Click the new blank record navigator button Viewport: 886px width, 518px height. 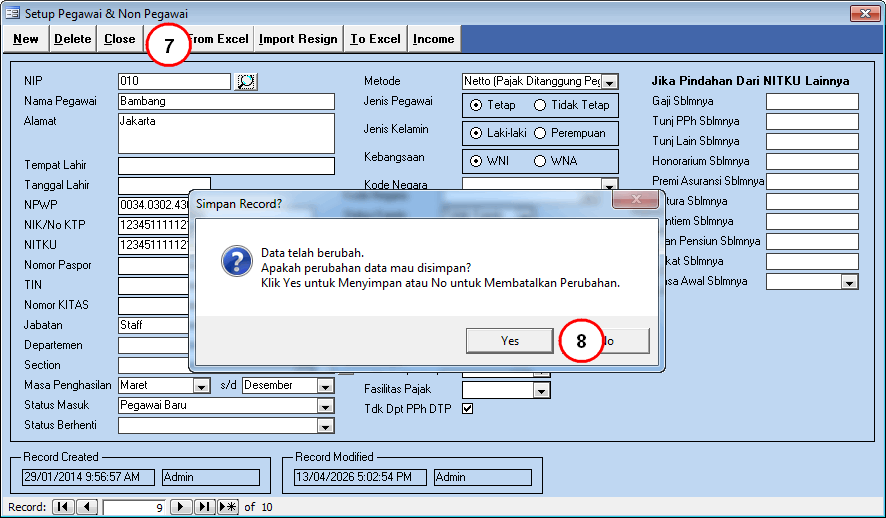tap(228, 507)
